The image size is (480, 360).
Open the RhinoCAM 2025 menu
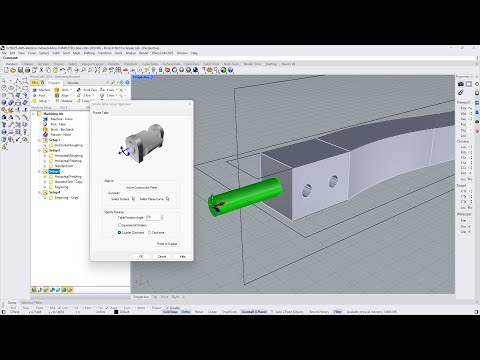click(x=162, y=53)
